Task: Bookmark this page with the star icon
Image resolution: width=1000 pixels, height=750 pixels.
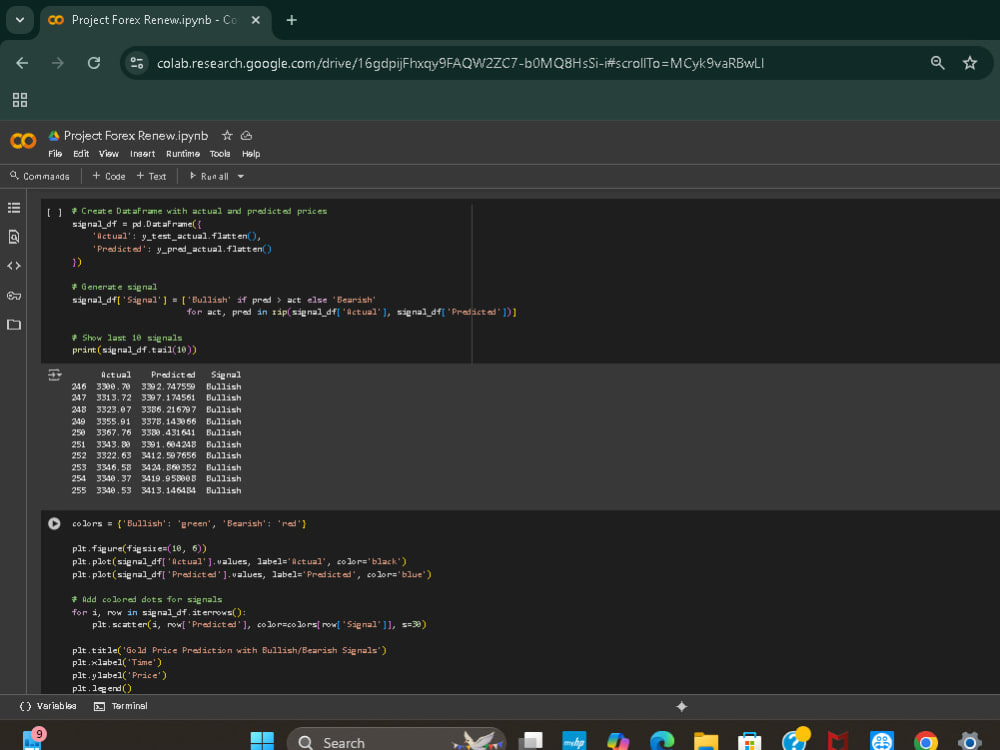Action: pyautogui.click(x=970, y=62)
